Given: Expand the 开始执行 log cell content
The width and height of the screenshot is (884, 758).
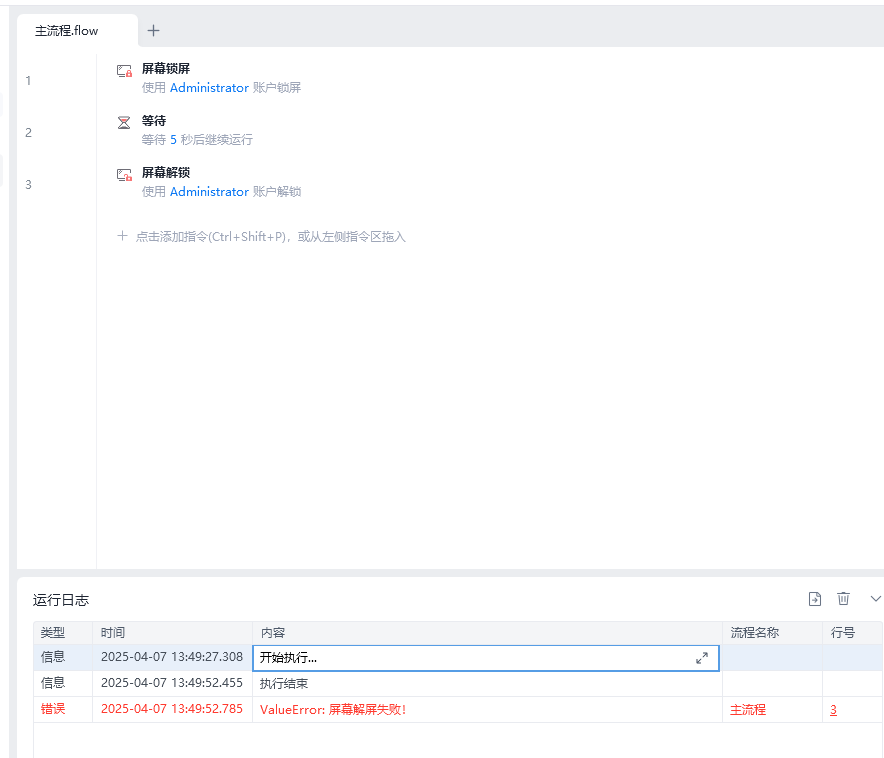Looking at the screenshot, I should pyautogui.click(x=702, y=658).
